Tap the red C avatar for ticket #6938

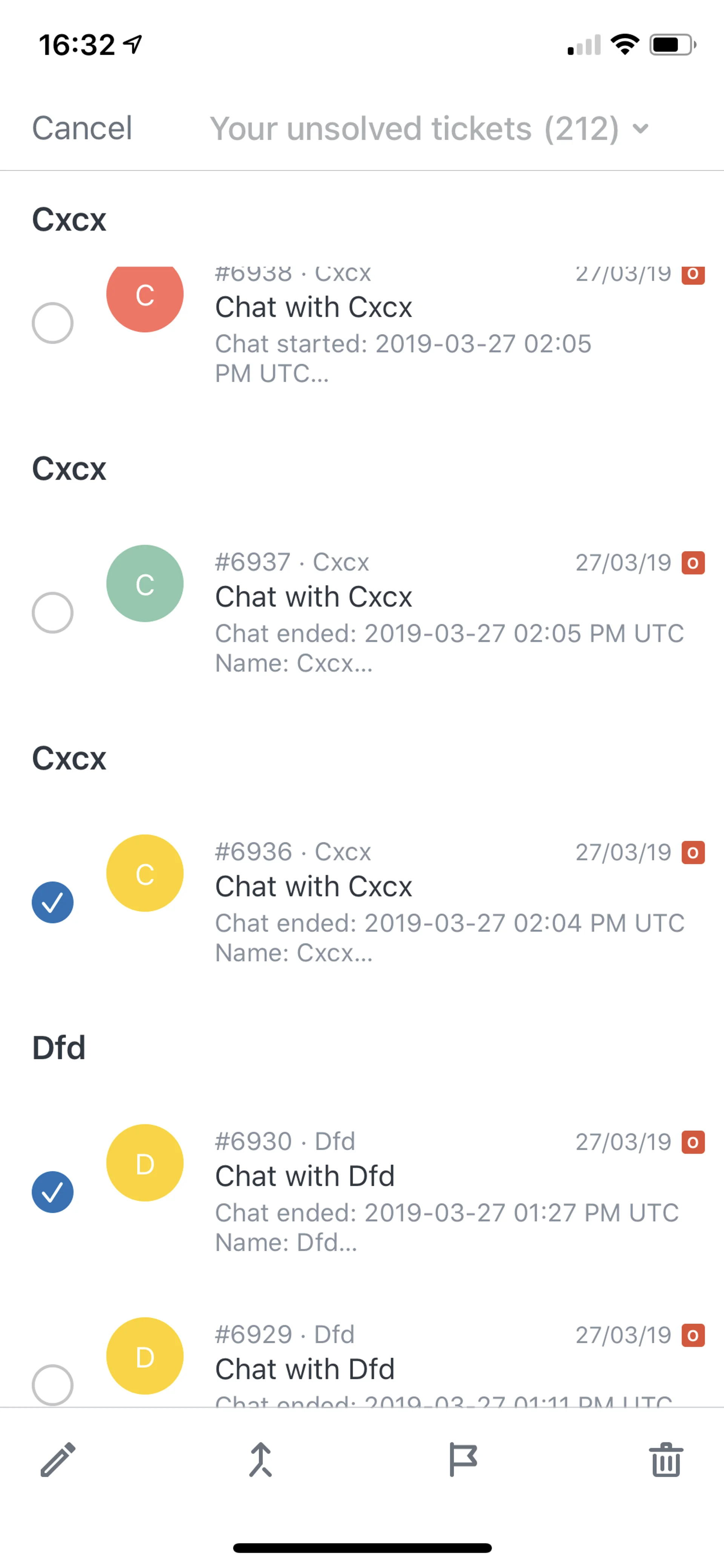pyautogui.click(x=145, y=296)
